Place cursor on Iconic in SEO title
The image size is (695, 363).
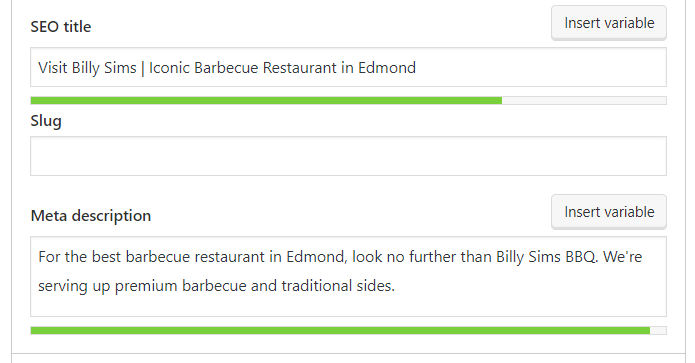(169, 68)
